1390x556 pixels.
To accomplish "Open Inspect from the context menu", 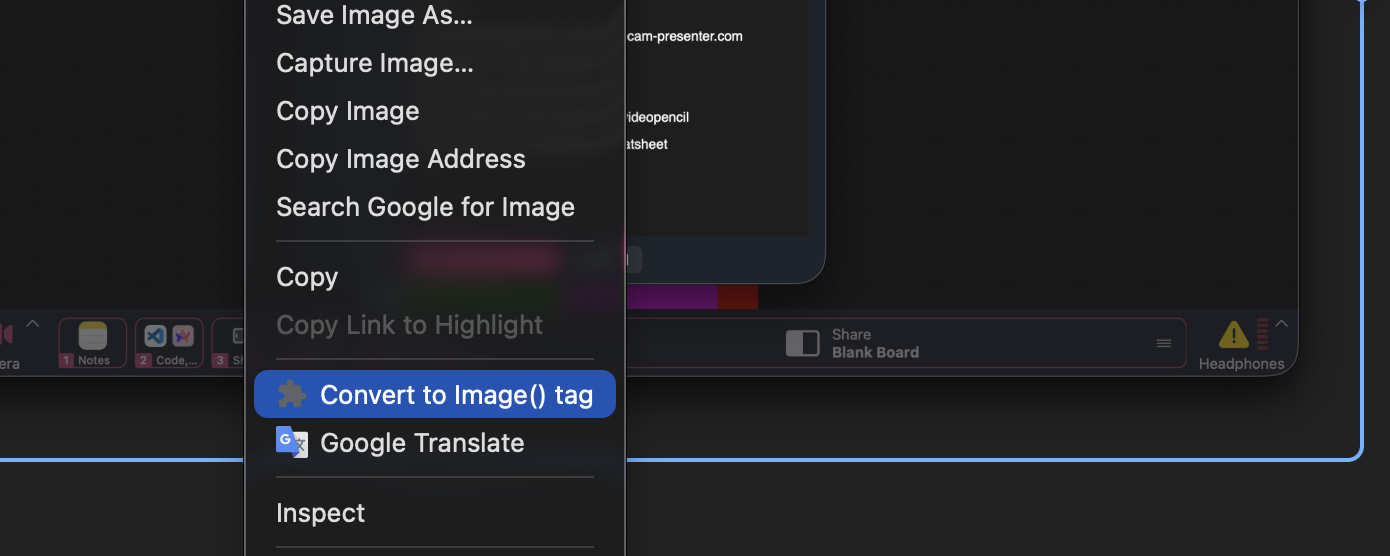I will tap(434, 513).
